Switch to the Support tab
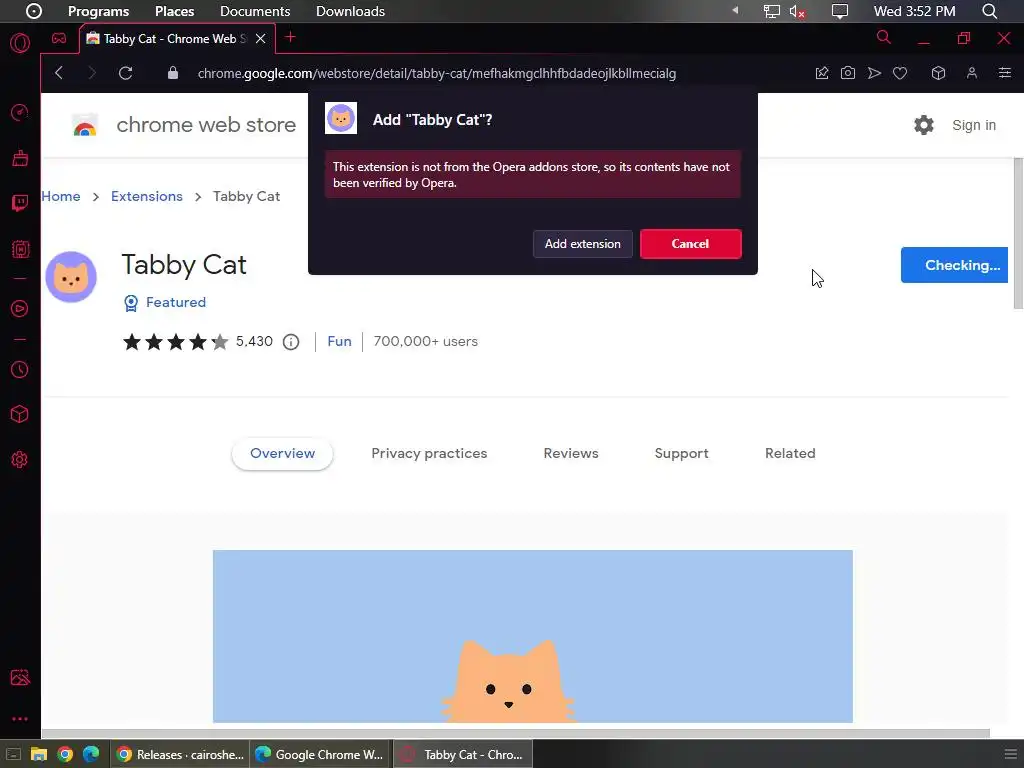The height and width of the screenshot is (768, 1024). pyautogui.click(x=681, y=453)
